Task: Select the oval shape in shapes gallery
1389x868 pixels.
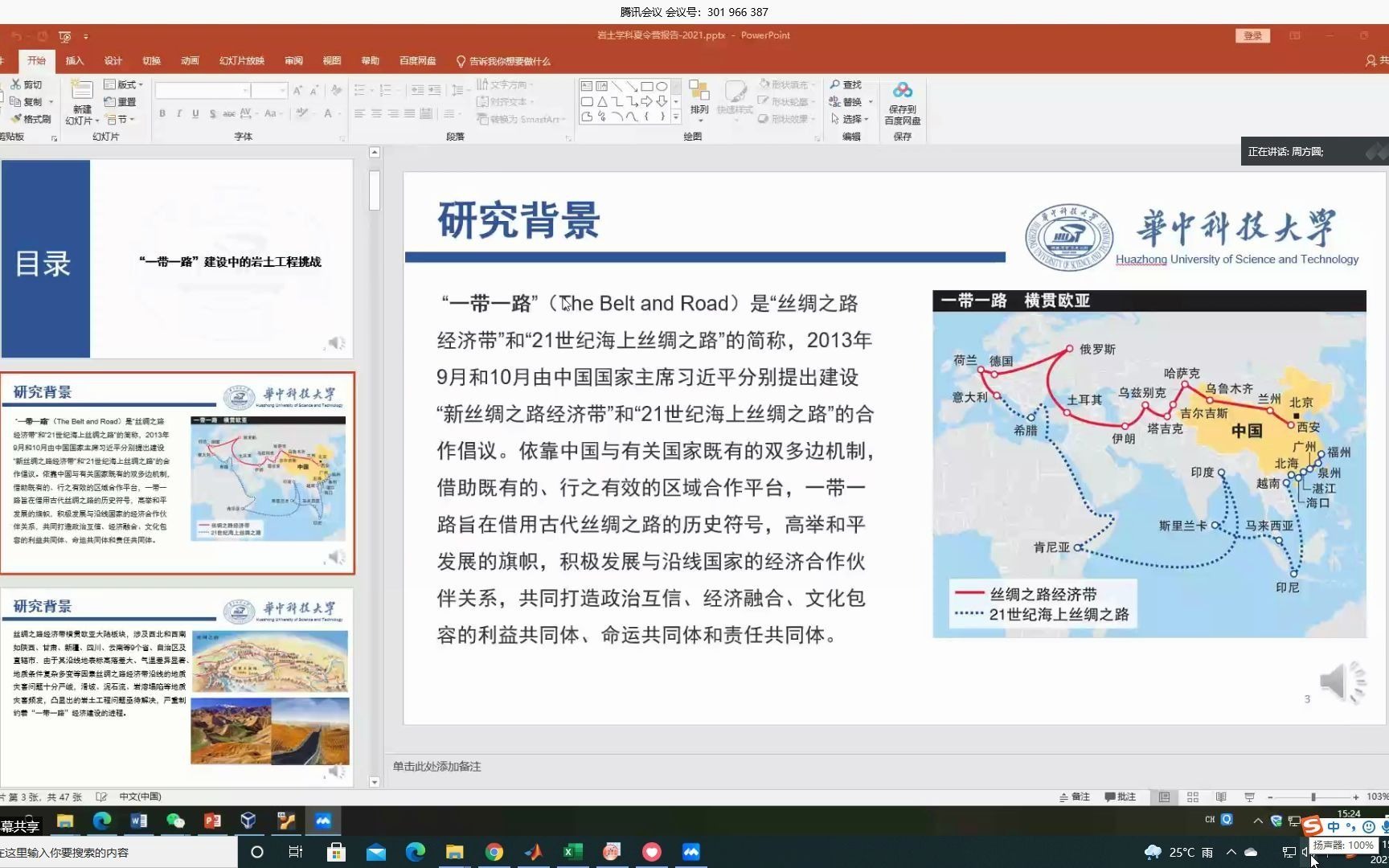Action: (x=662, y=86)
